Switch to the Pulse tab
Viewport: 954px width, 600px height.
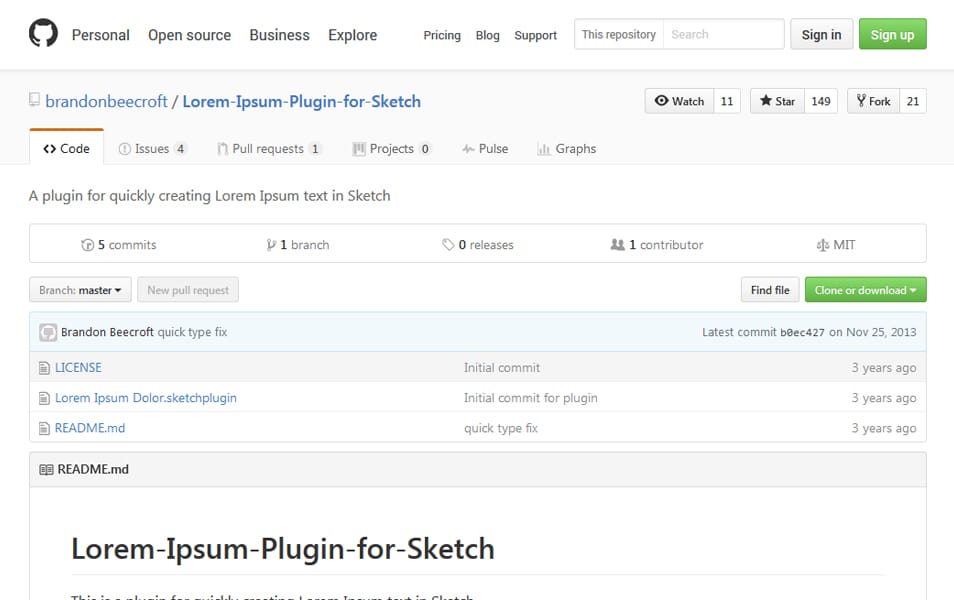tap(485, 148)
